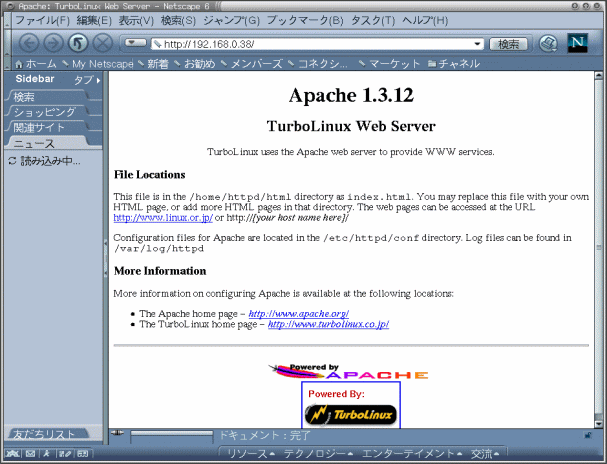Open the URL bar history dropdown arrow
The image size is (607, 464).
pos(480,44)
